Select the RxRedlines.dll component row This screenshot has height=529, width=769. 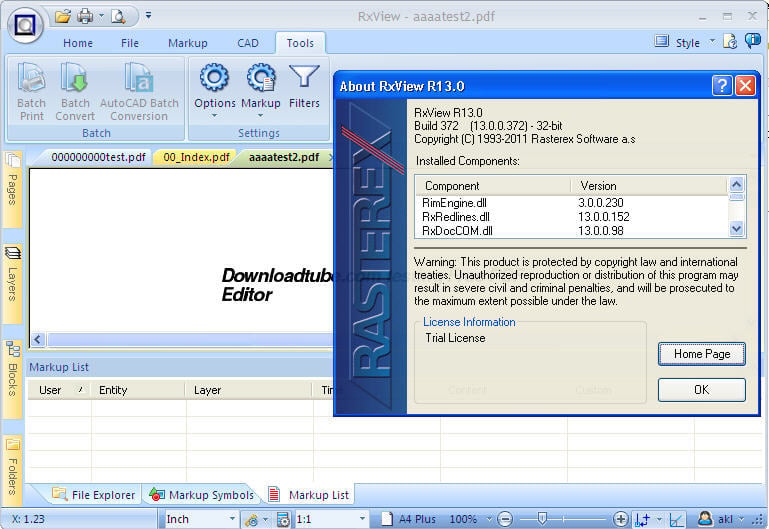click(x=572, y=217)
